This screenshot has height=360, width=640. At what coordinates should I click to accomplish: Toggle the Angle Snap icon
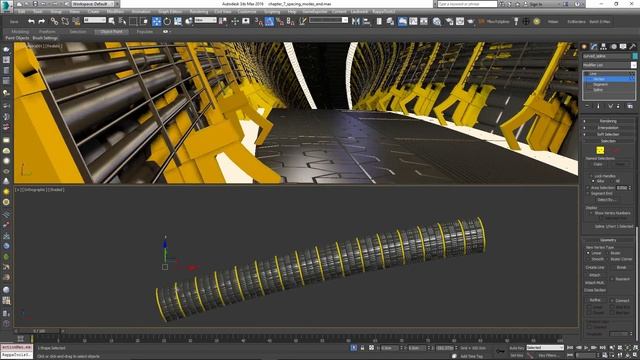click(x=269, y=21)
